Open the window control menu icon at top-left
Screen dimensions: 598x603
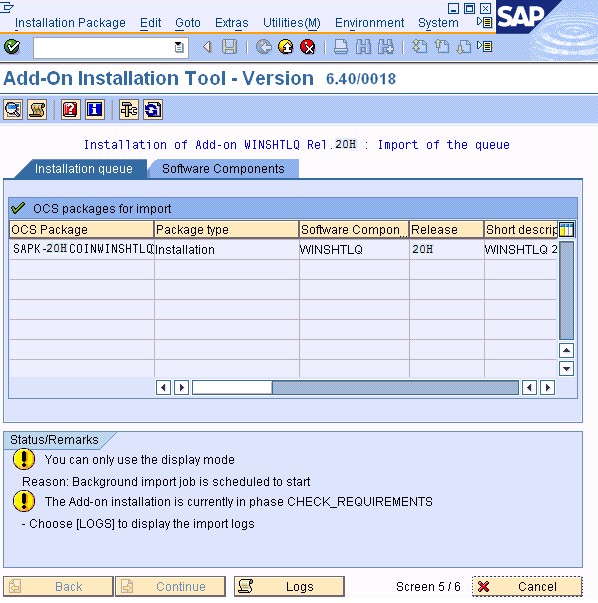(x=7, y=7)
